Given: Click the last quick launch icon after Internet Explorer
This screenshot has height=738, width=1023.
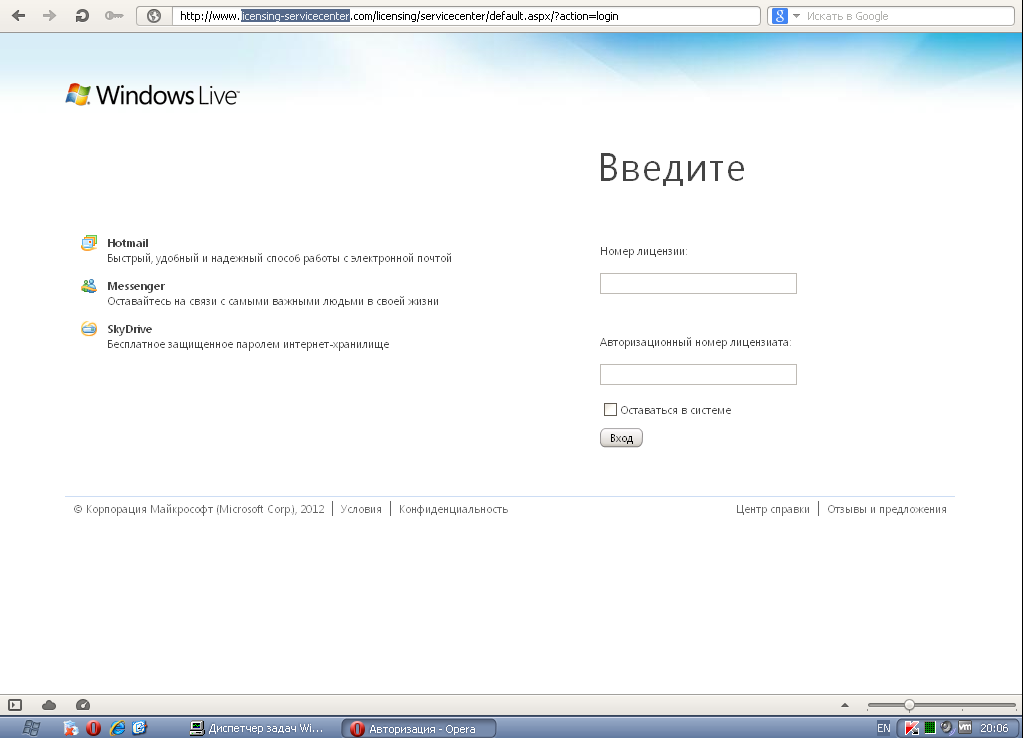Looking at the screenshot, I should (140, 728).
